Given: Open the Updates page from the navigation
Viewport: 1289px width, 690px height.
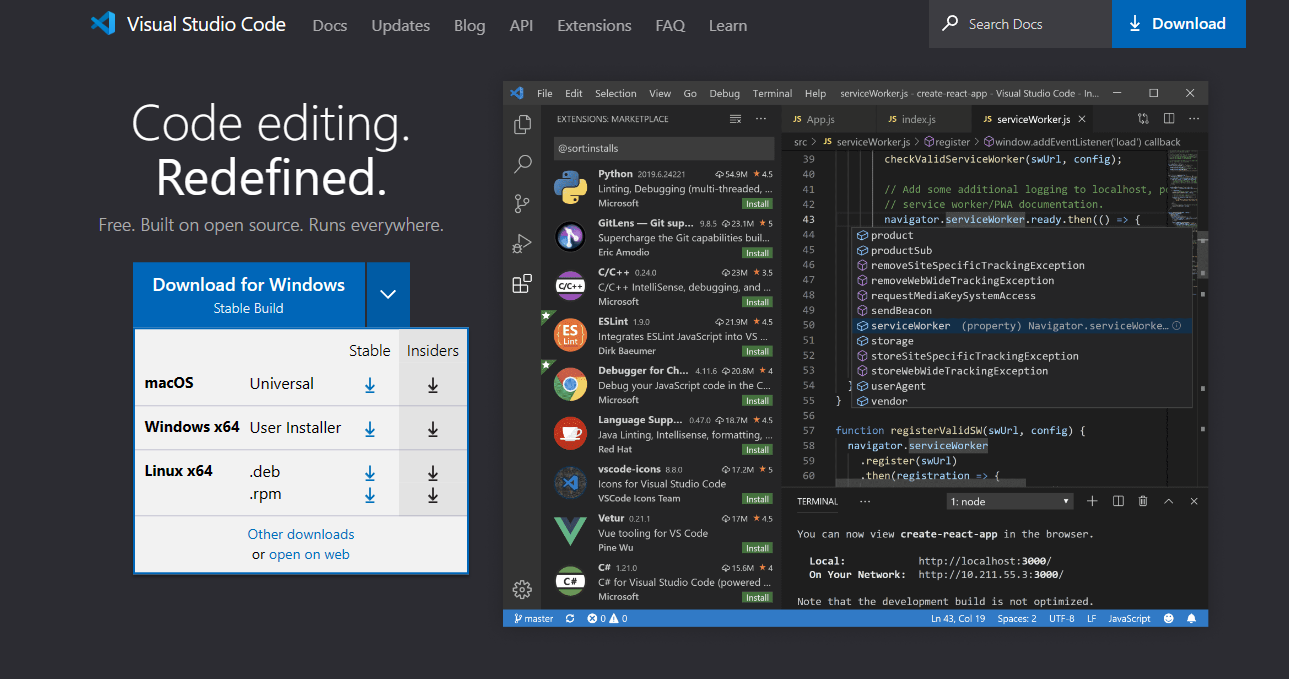Looking at the screenshot, I should tap(400, 26).
